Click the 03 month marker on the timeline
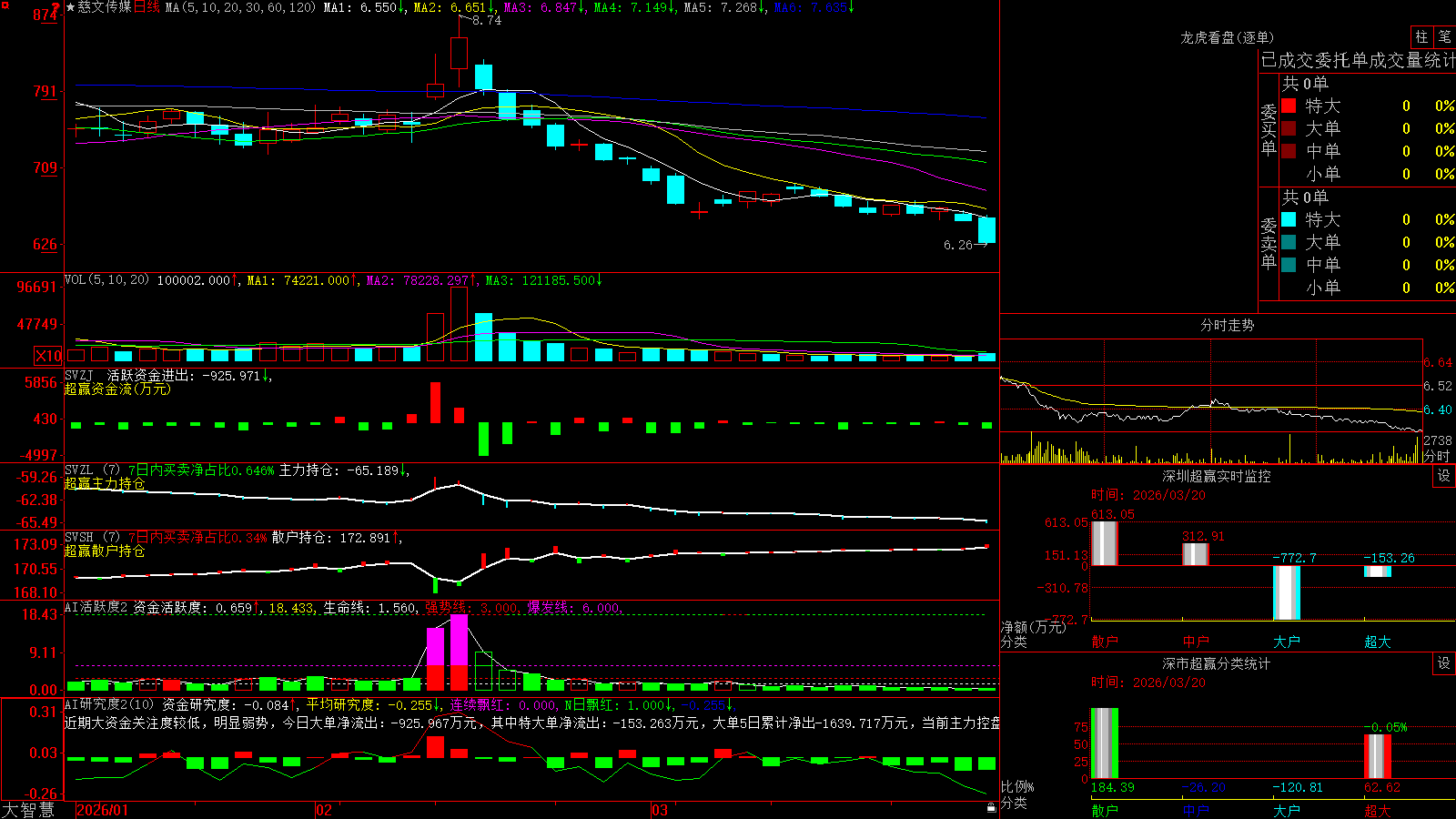 click(x=660, y=810)
